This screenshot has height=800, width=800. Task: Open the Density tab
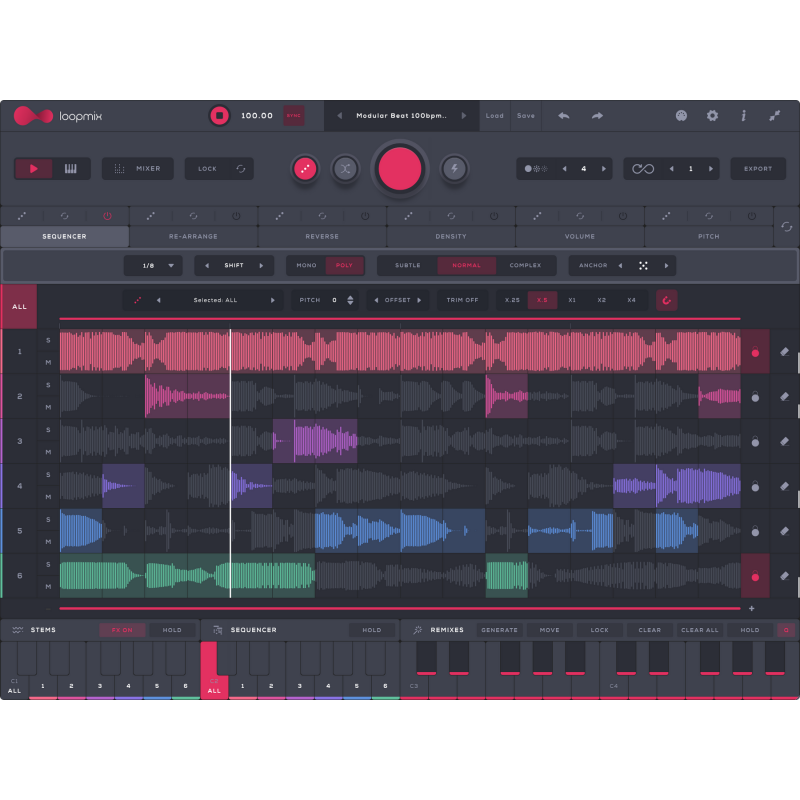[451, 237]
